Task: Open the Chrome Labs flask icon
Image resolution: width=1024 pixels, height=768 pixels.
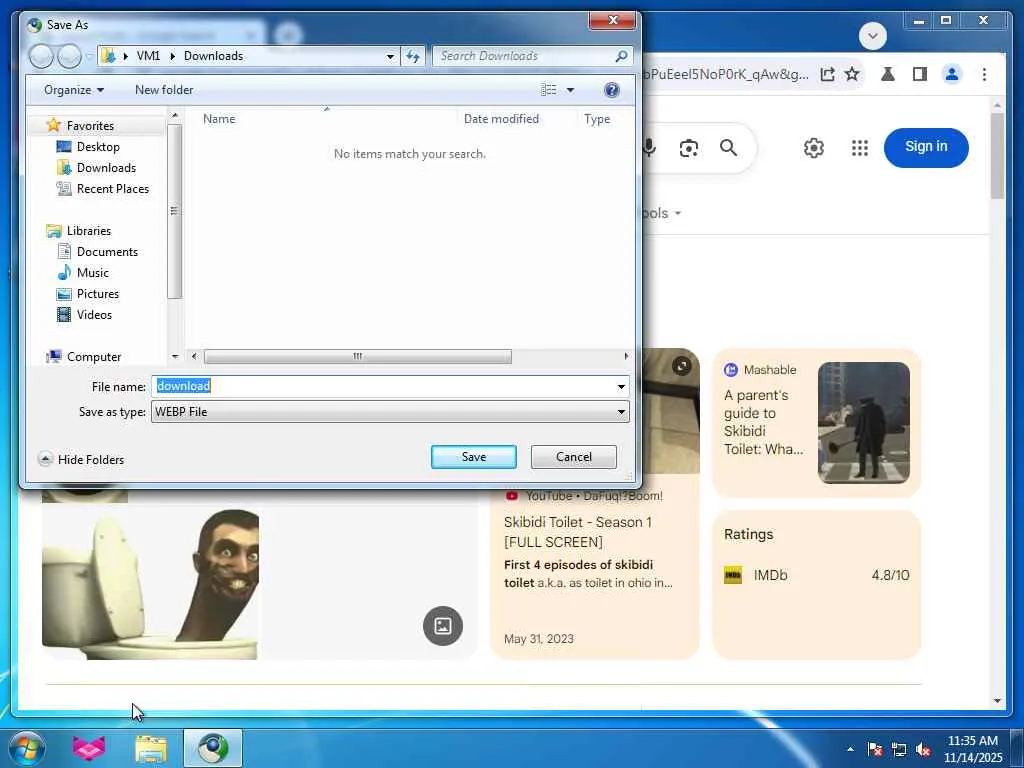Action: point(888,74)
